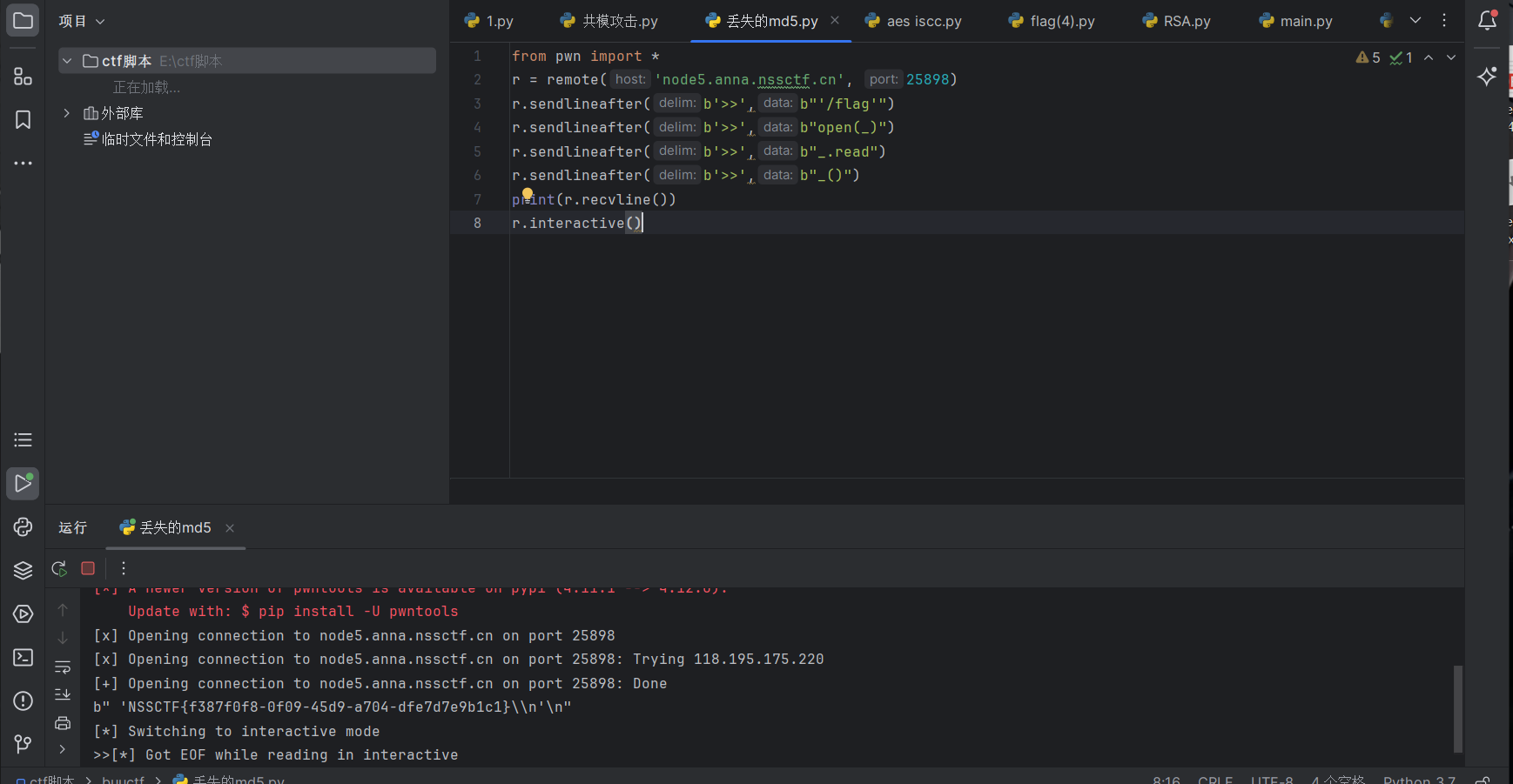Open the Problems tool window icon
The width and height of the screenshot is (1513, 784).
(x=23, y=701)
